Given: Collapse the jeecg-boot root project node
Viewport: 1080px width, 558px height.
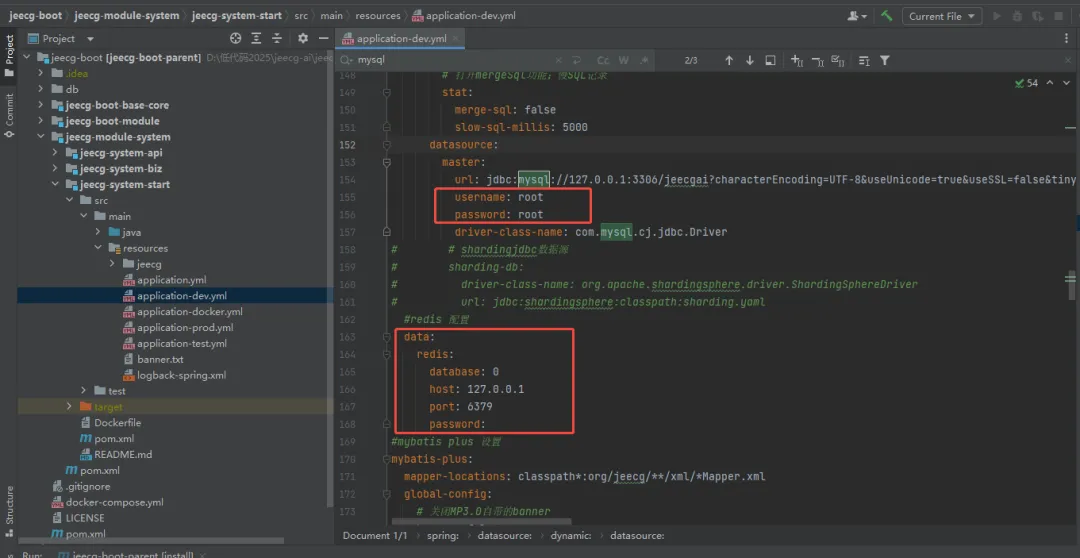Looking at the screenshot, I should tap(28, 57).
